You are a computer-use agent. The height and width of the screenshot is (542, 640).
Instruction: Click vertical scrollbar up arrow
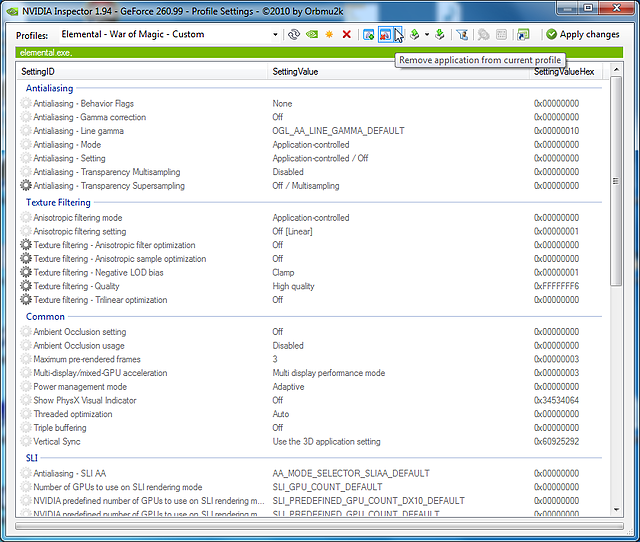616,70
